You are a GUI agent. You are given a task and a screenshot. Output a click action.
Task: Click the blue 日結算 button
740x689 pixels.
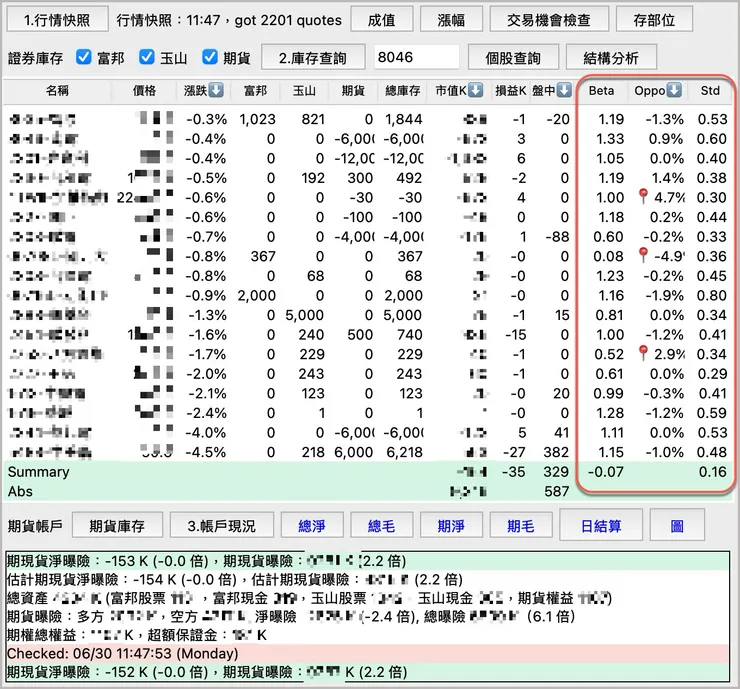tap(601, 526)
